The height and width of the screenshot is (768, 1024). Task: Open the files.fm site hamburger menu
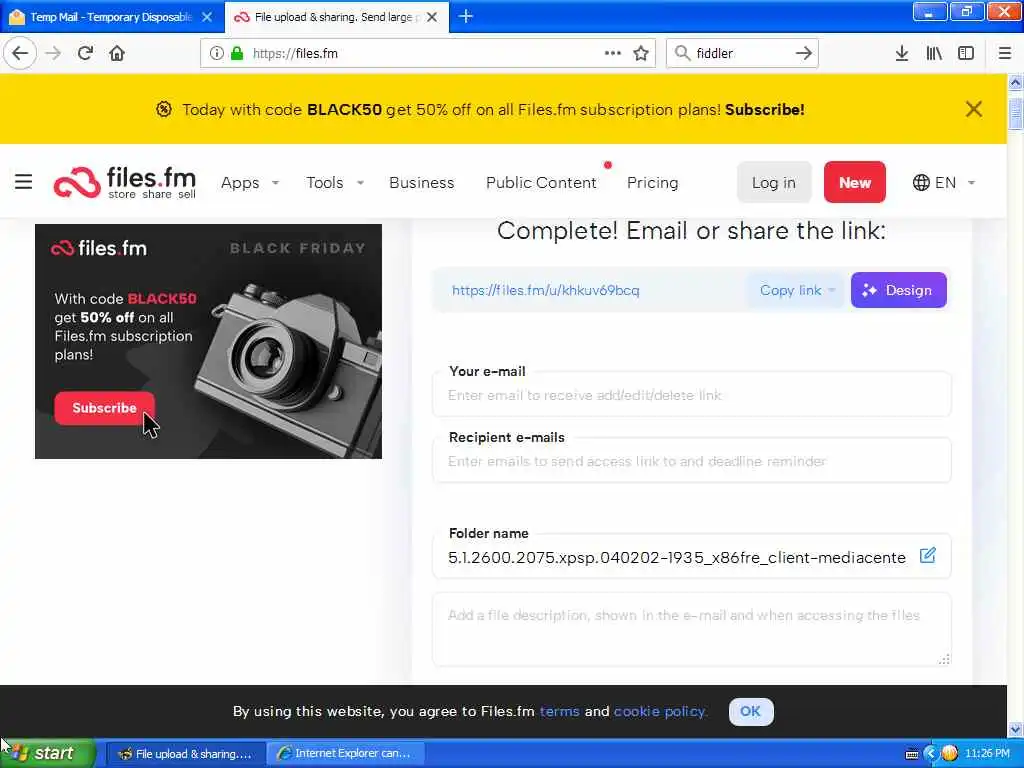tap(24, 182)
